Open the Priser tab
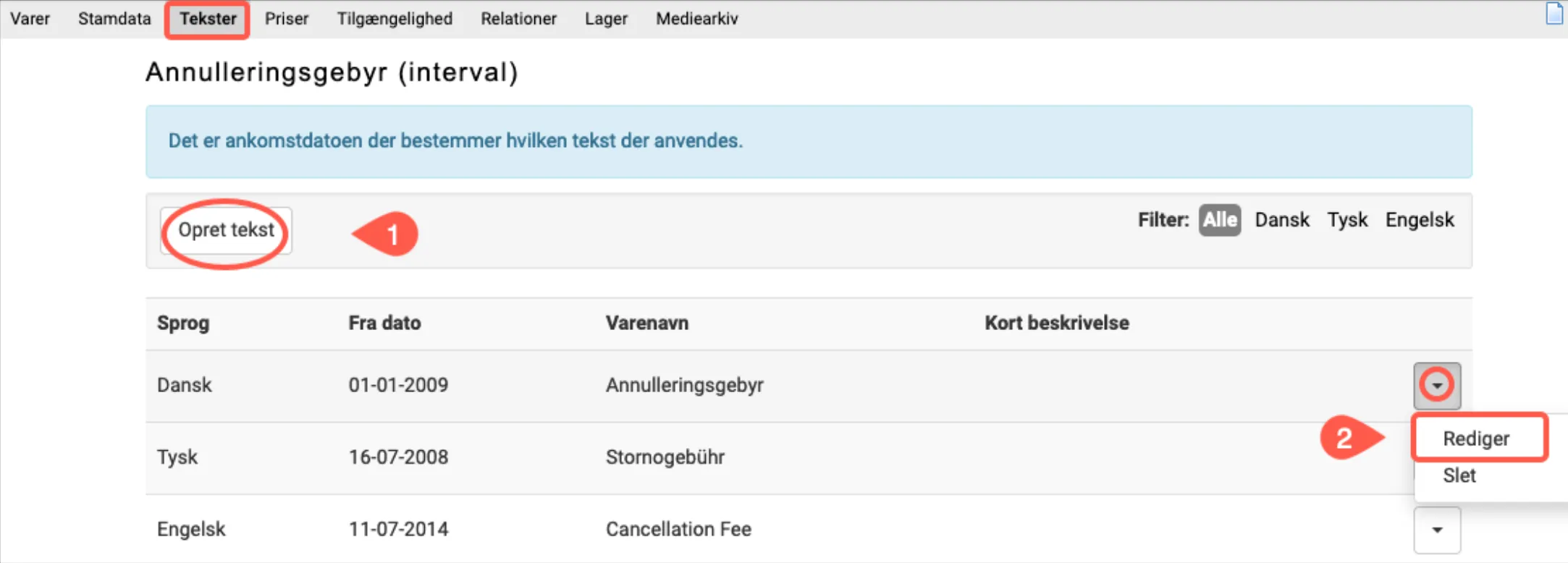 click(x=286, y=19)
